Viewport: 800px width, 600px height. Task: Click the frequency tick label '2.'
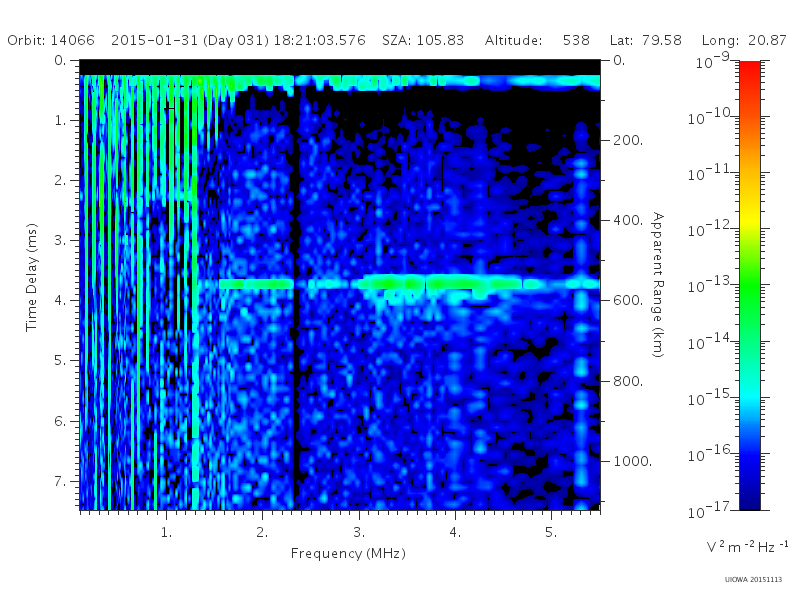pyautogui.click(x=262, y=532)
